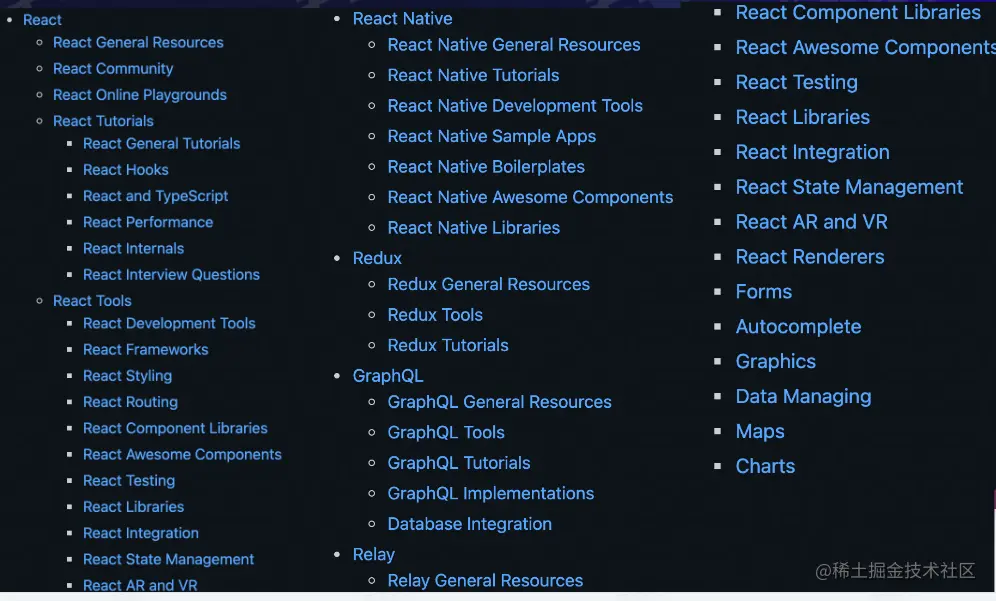Image resolution: width=996 pixels, height=601 pixels.
Task: Go to React Renderers section
Action: click(810, 257)
